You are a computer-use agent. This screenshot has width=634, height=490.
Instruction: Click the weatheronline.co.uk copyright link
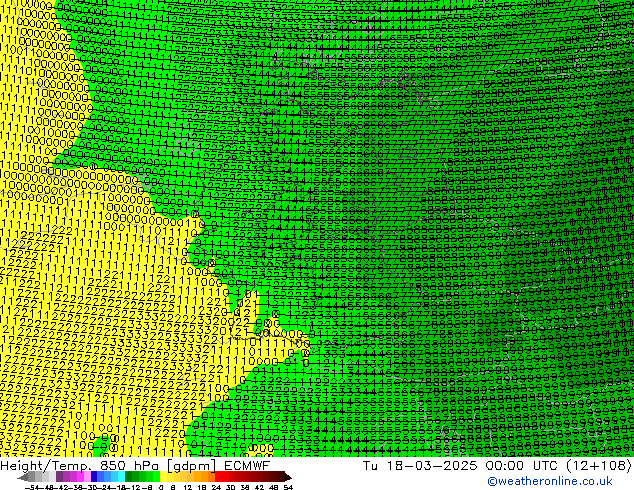549,481
